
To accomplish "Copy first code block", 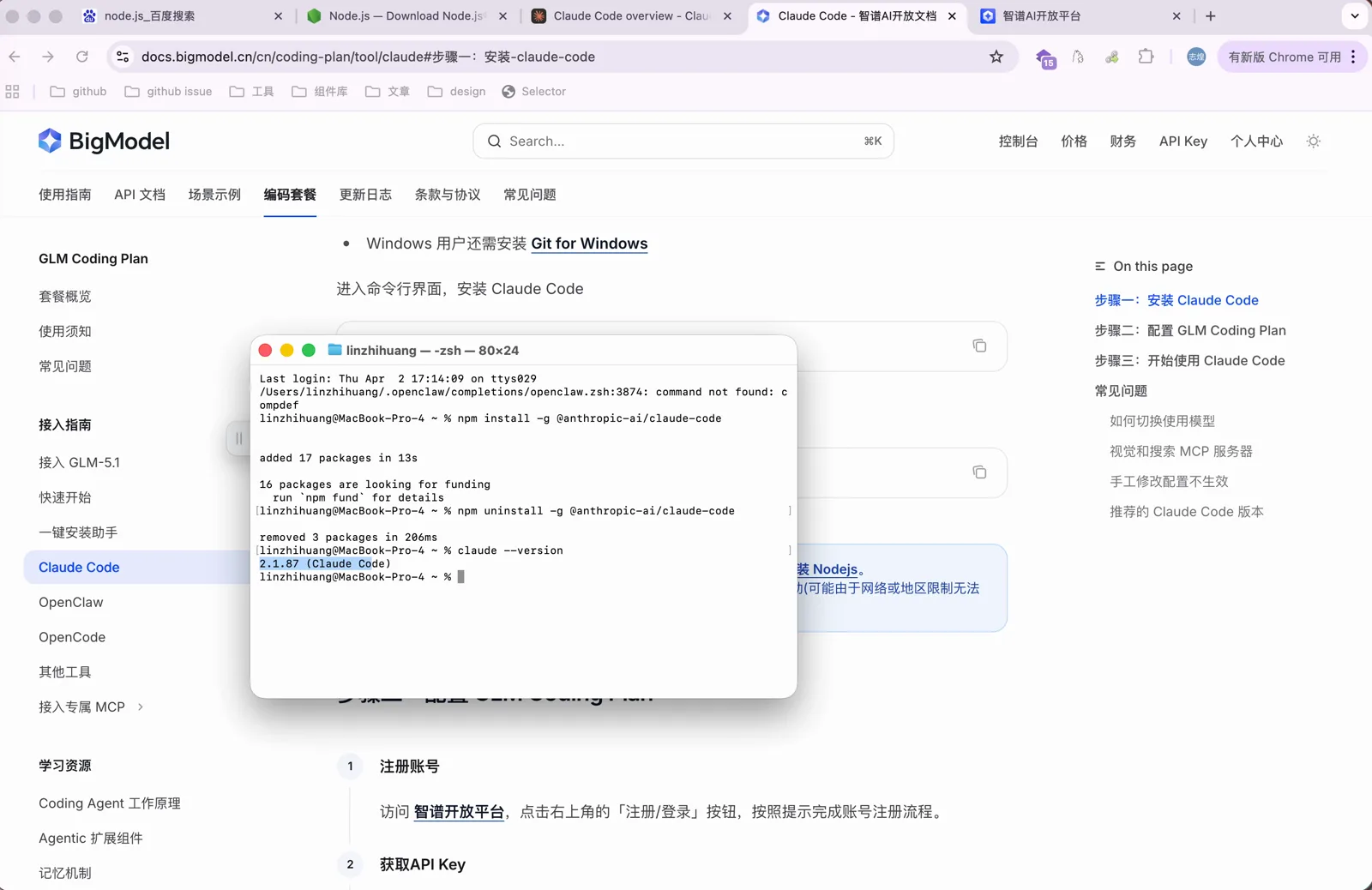I will click(979, 346).
